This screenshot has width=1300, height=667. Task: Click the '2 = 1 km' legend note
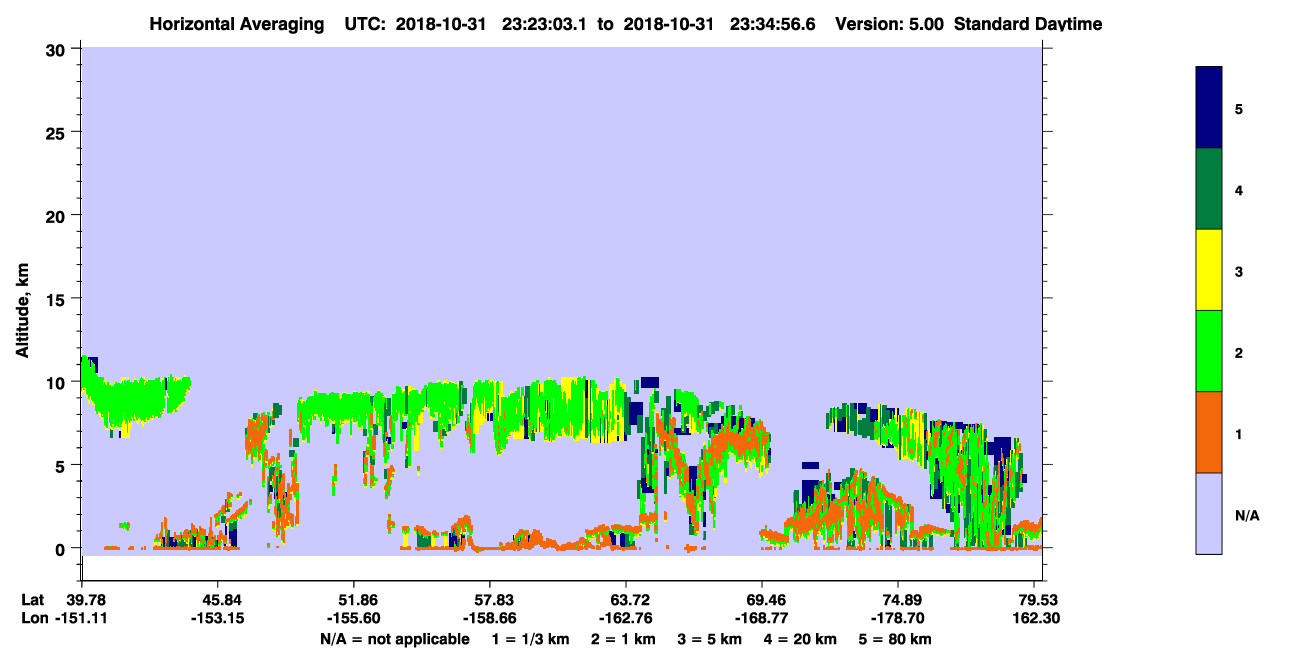[623, 639]
